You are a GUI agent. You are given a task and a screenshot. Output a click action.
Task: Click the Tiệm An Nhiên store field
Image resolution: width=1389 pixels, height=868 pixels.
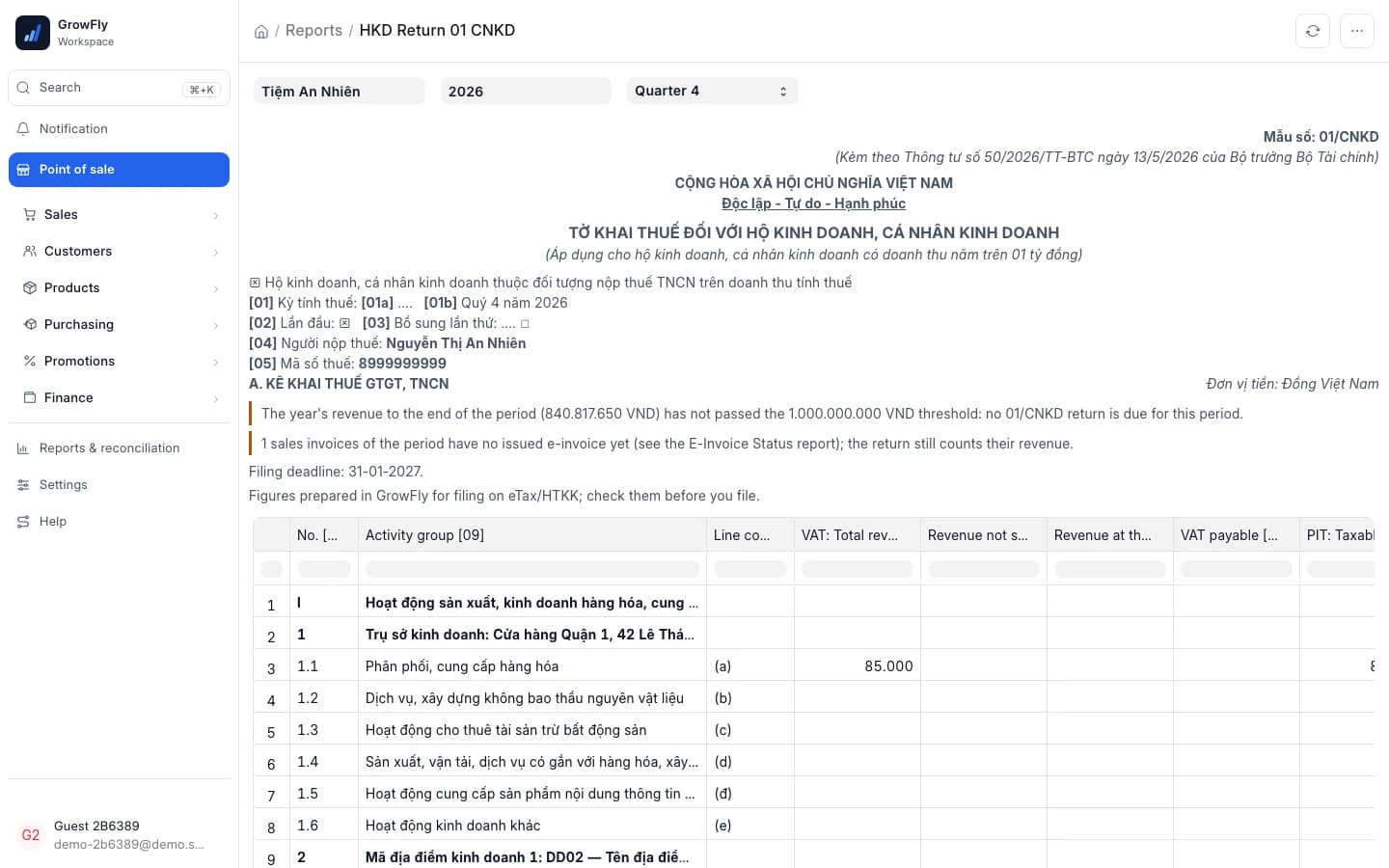pyautogui.click(x=339, y=91)
